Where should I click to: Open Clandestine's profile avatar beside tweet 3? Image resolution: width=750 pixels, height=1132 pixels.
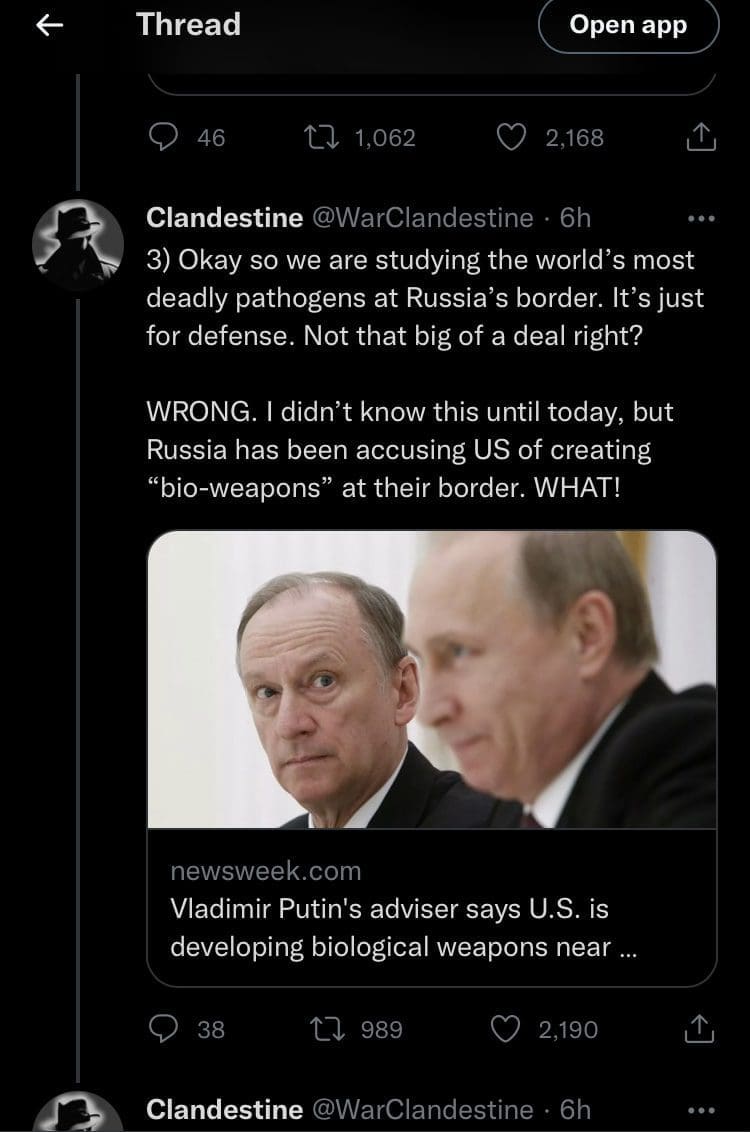[77, 245]
